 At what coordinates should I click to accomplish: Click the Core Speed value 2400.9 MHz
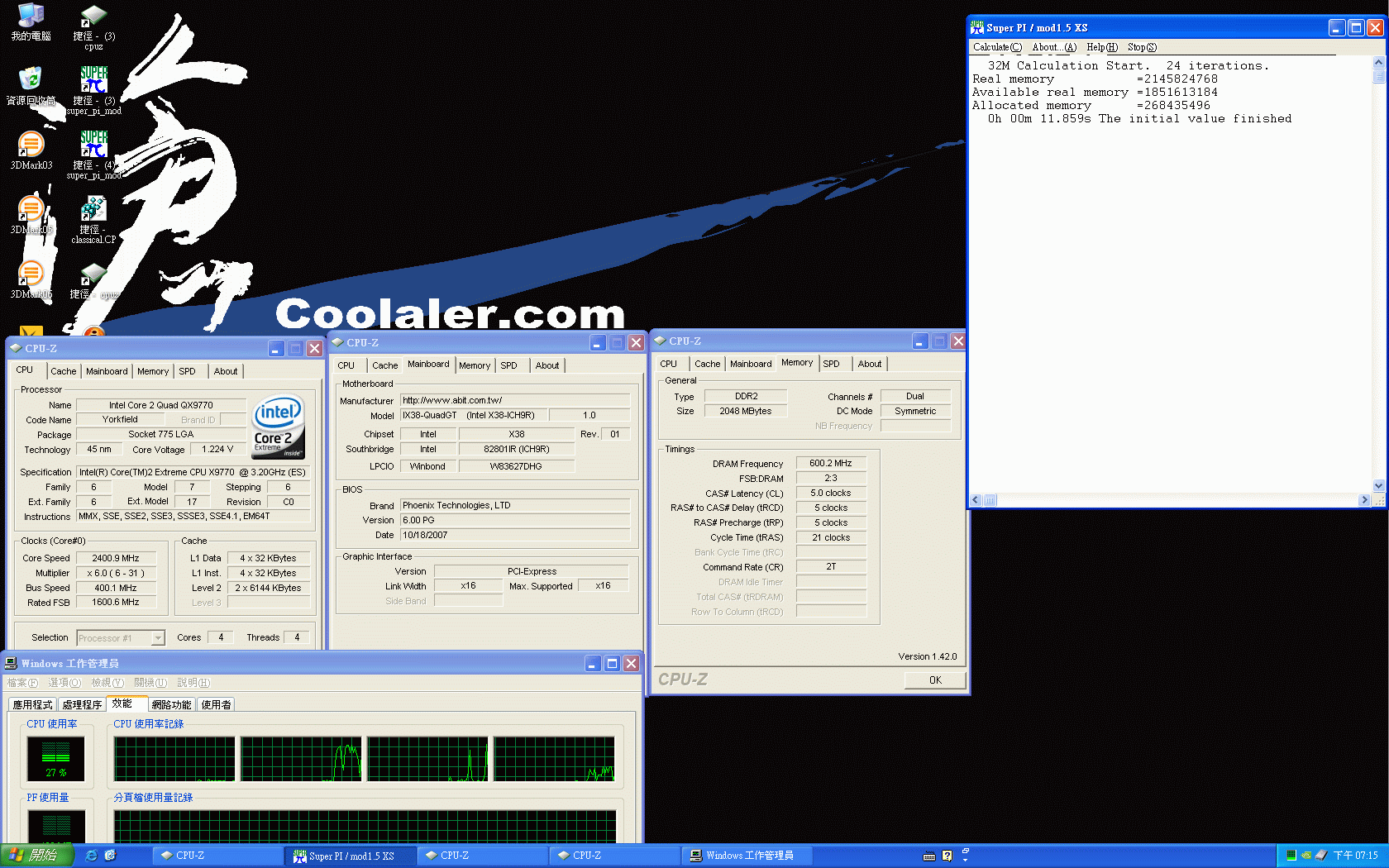point(115,558)
